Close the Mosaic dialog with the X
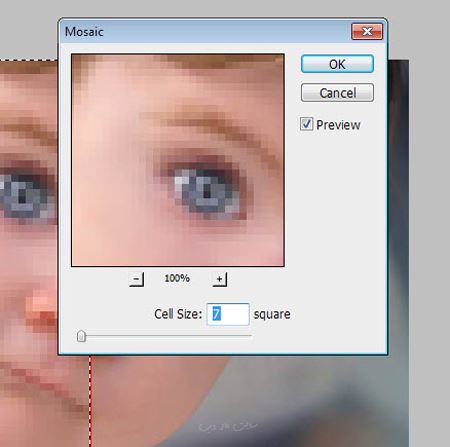 pos(367,31)
